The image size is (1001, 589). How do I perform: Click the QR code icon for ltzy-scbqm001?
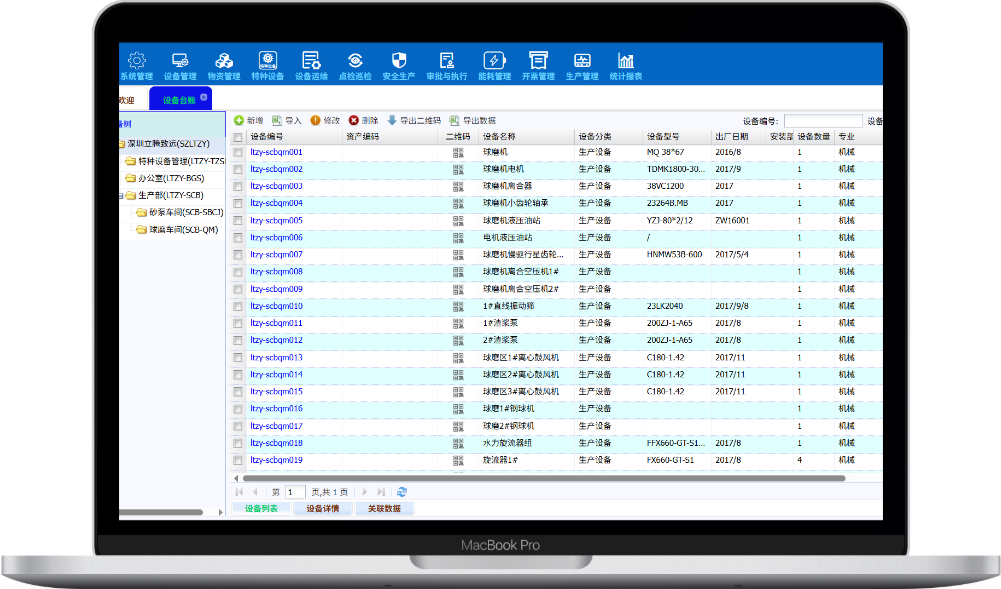pyautogui.click(x=458, y=153)
